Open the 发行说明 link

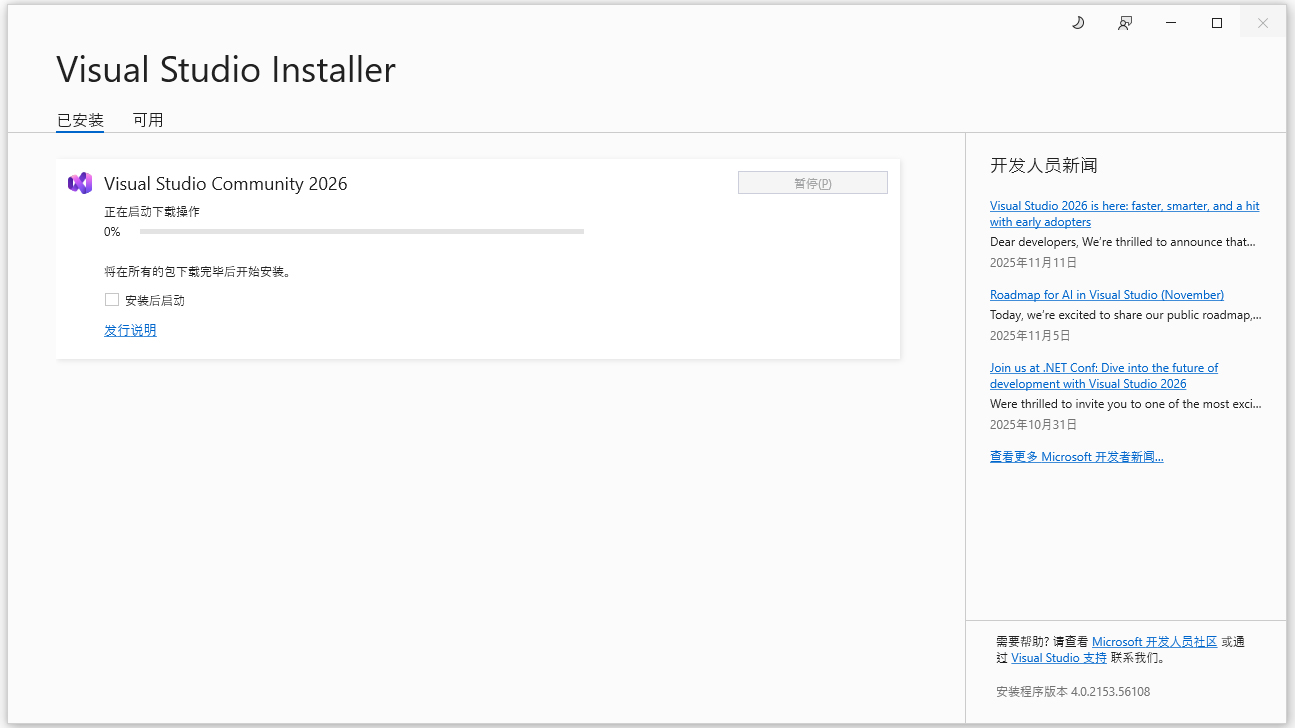click(x=130, y=329)
